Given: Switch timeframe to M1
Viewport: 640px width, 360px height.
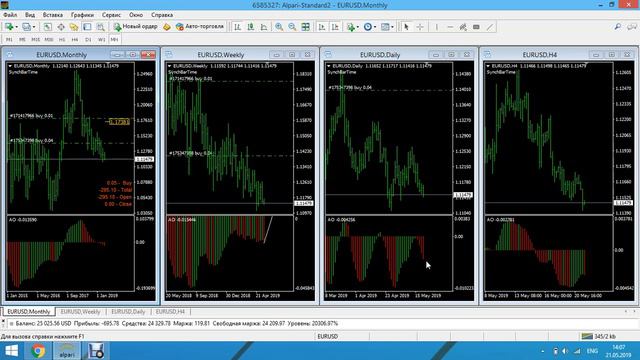Looking at the screenshot, I should [9, 40].
